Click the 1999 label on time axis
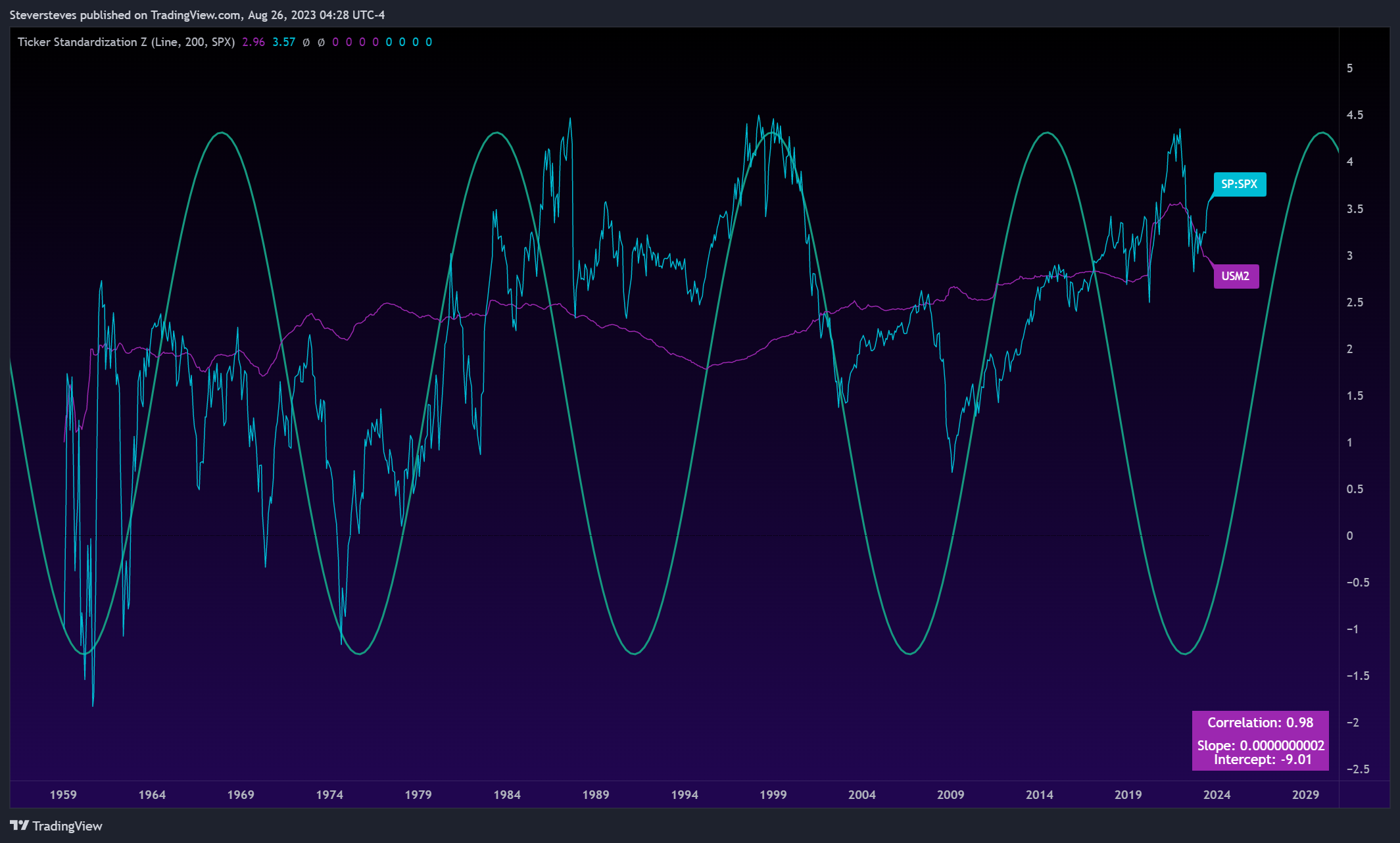This screenshot has height=843, width=1400. tap(773, 794)
